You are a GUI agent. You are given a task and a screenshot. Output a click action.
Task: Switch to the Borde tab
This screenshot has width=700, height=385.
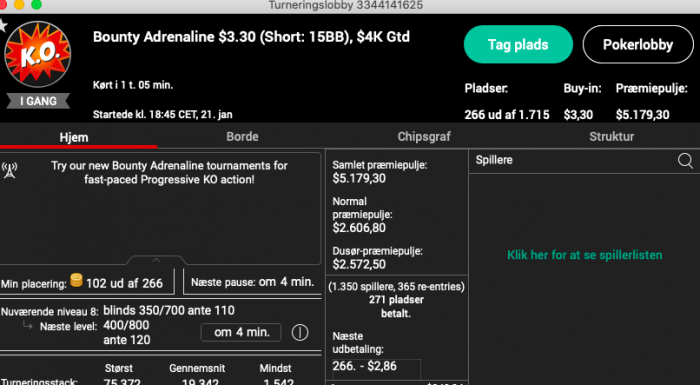[x=242, y=137]
